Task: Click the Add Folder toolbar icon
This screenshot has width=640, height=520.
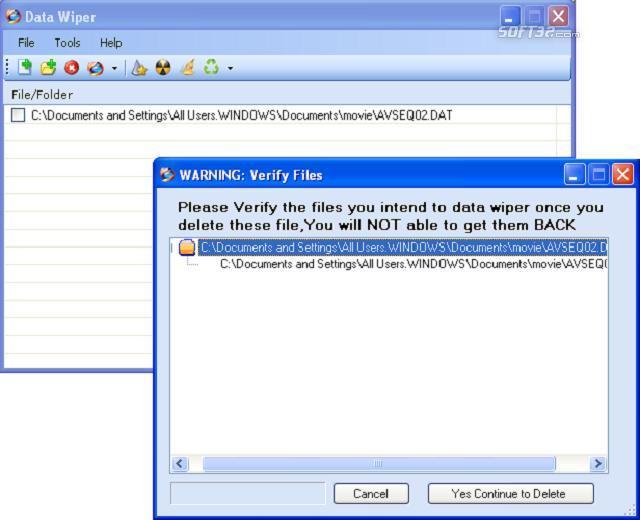Action: [x=48, y=67]
